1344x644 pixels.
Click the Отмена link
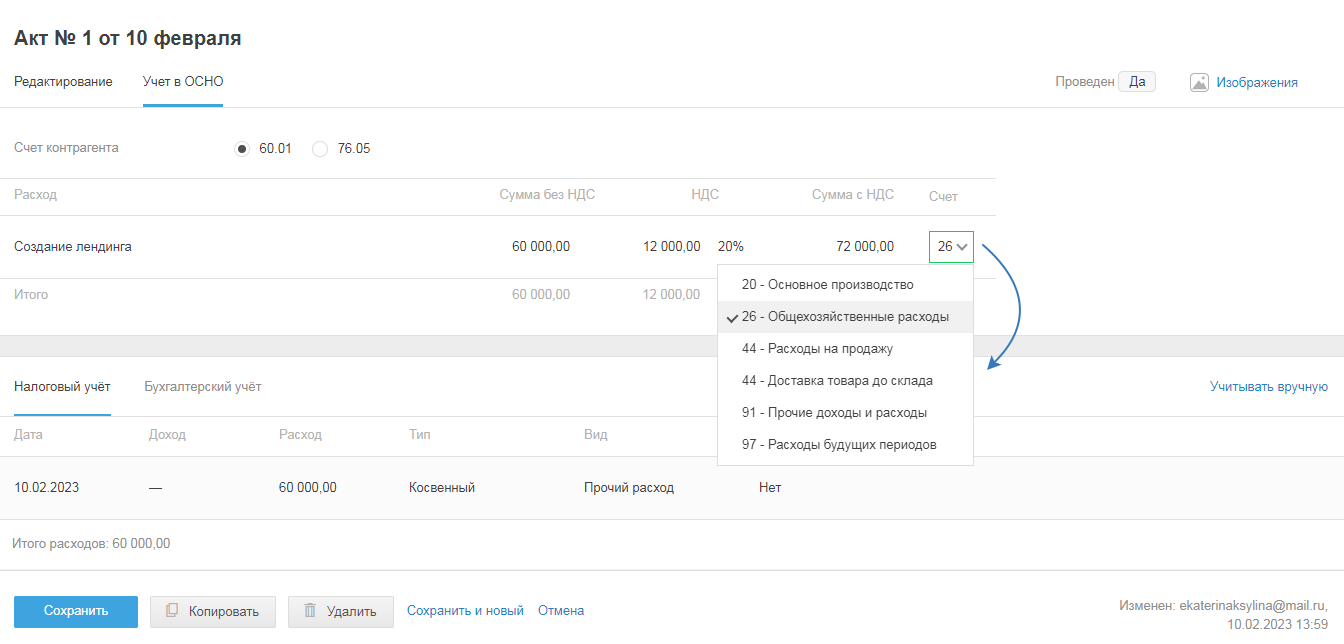tap(561, 611)
